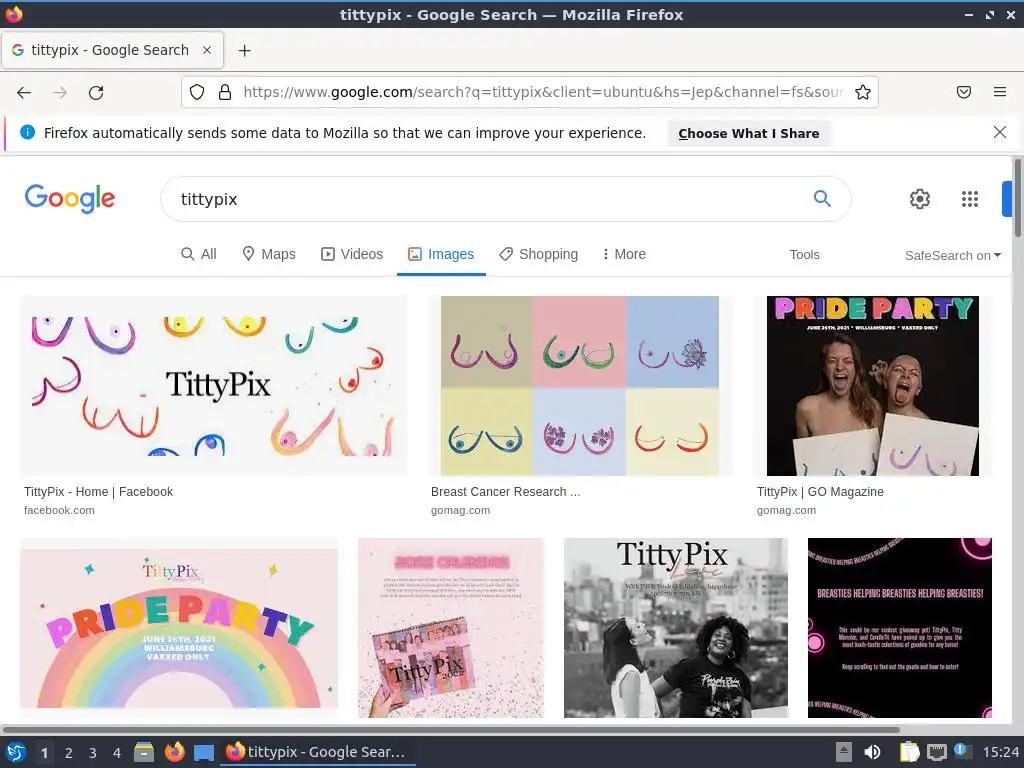The height and width of the screenshot is (768, 1024).
Task: Click the network monitor tray icon
Action: (936, 752)
